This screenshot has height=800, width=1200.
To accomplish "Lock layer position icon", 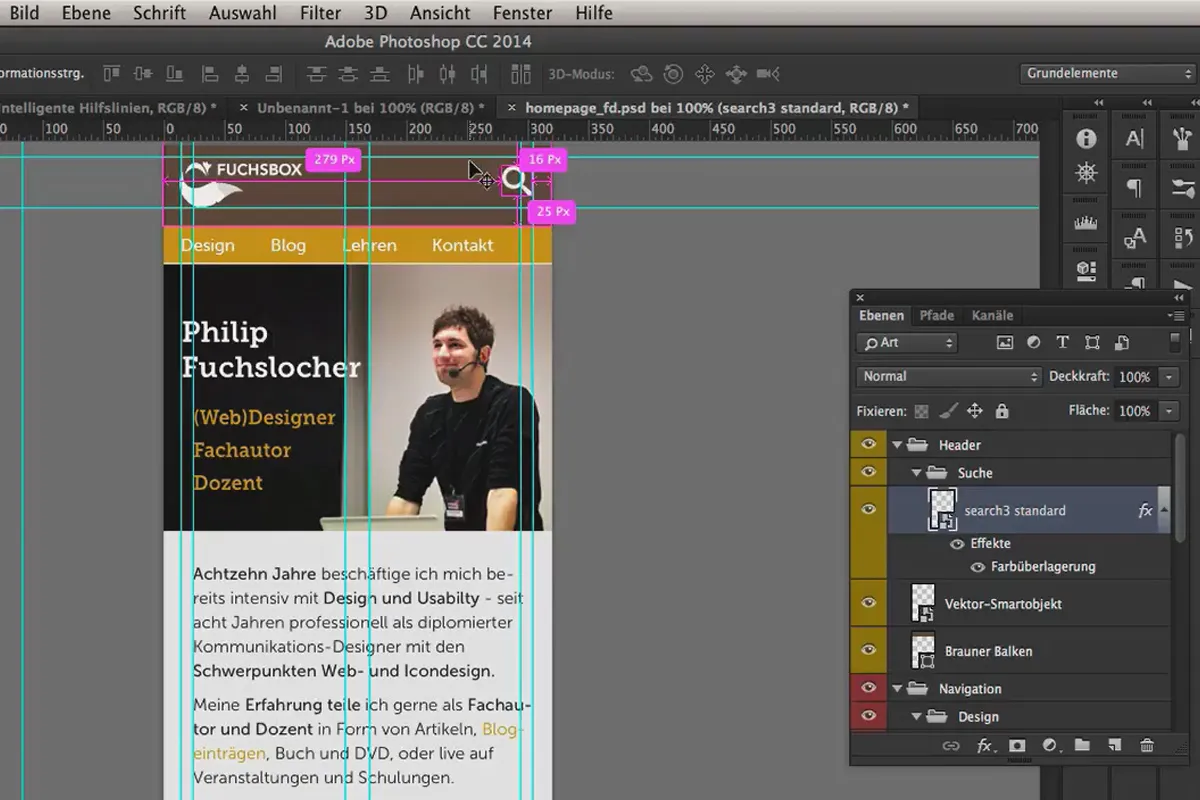I will click(x=975, y=411).
